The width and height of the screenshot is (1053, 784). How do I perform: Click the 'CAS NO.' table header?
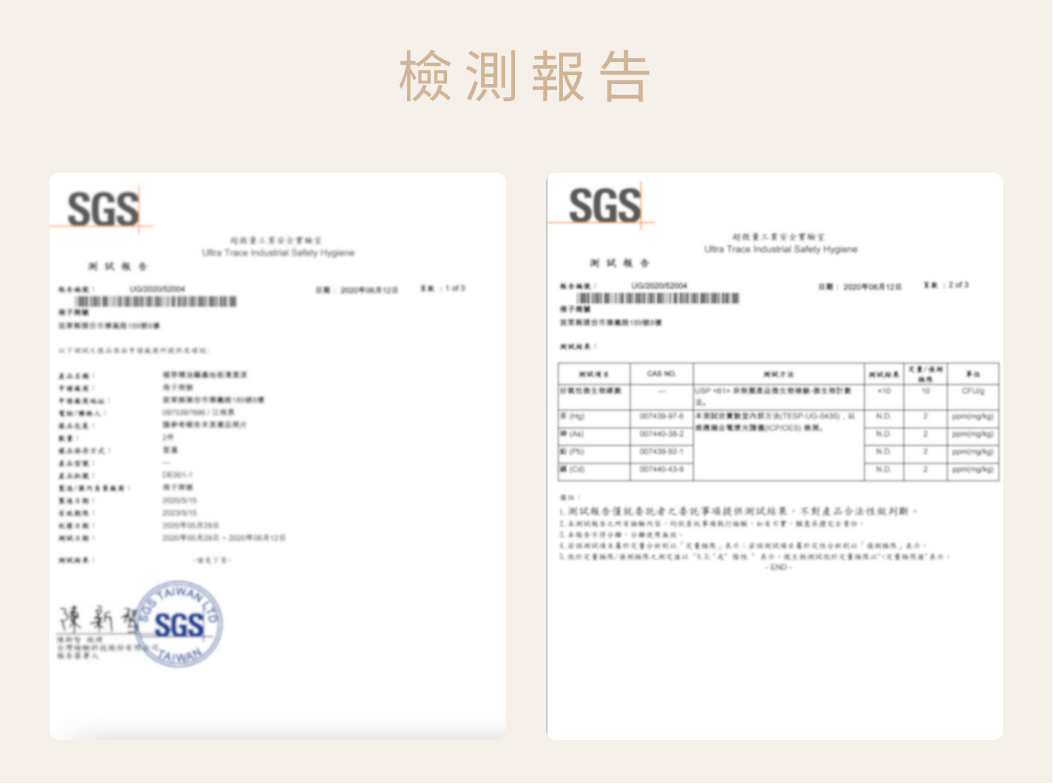coord(661,374)
